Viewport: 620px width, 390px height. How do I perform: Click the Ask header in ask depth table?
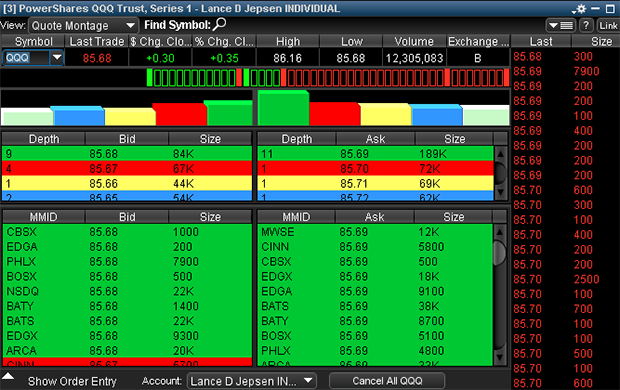(x=375, y=139)
